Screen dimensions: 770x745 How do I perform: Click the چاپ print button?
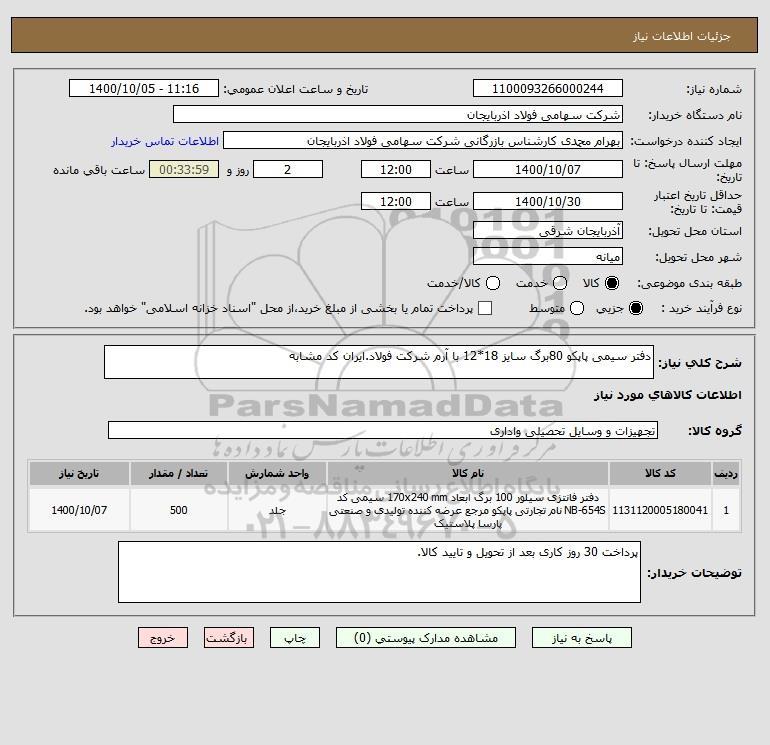point(295,638)
